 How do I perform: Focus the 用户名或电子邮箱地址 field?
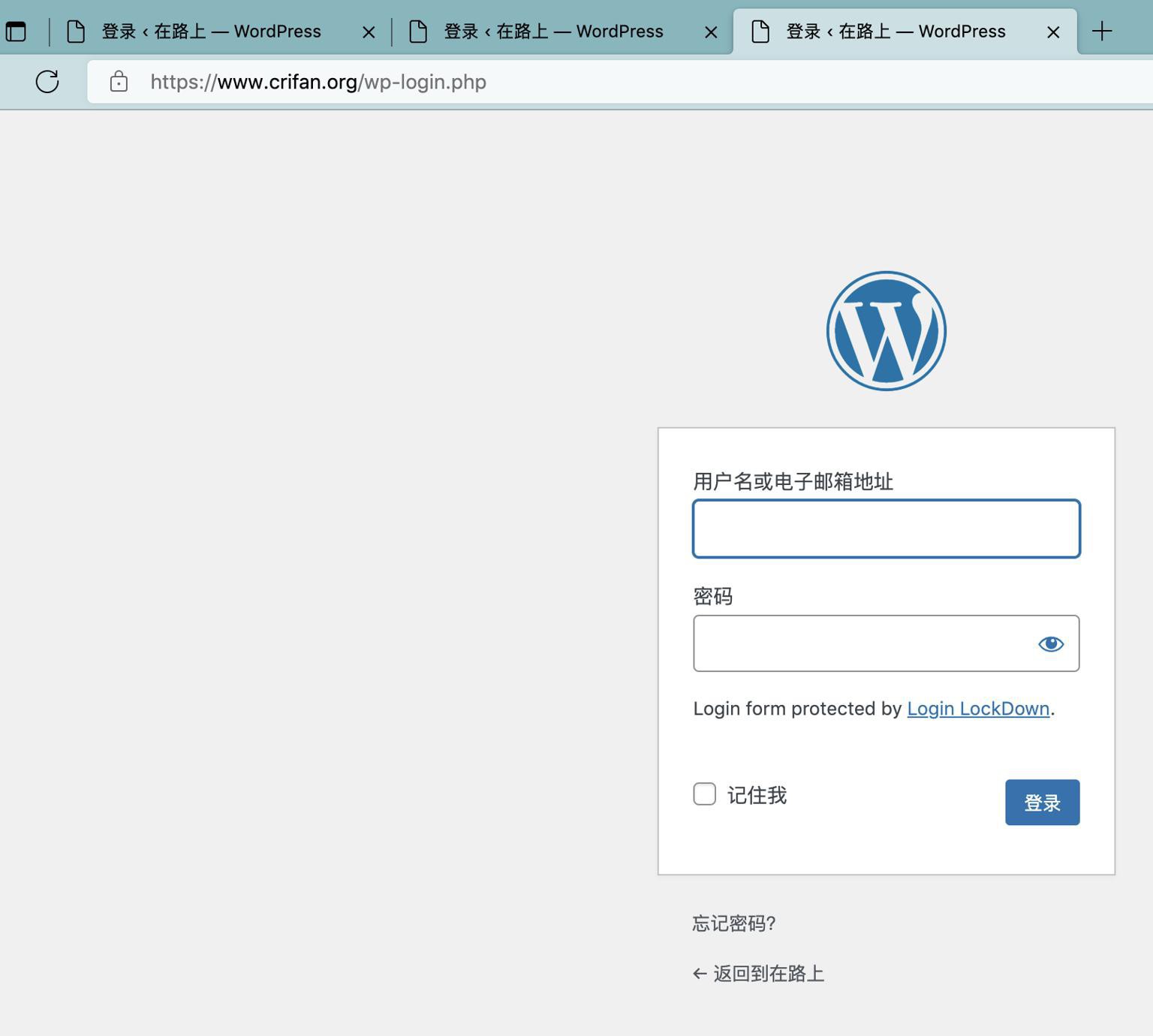coord(887,529)
